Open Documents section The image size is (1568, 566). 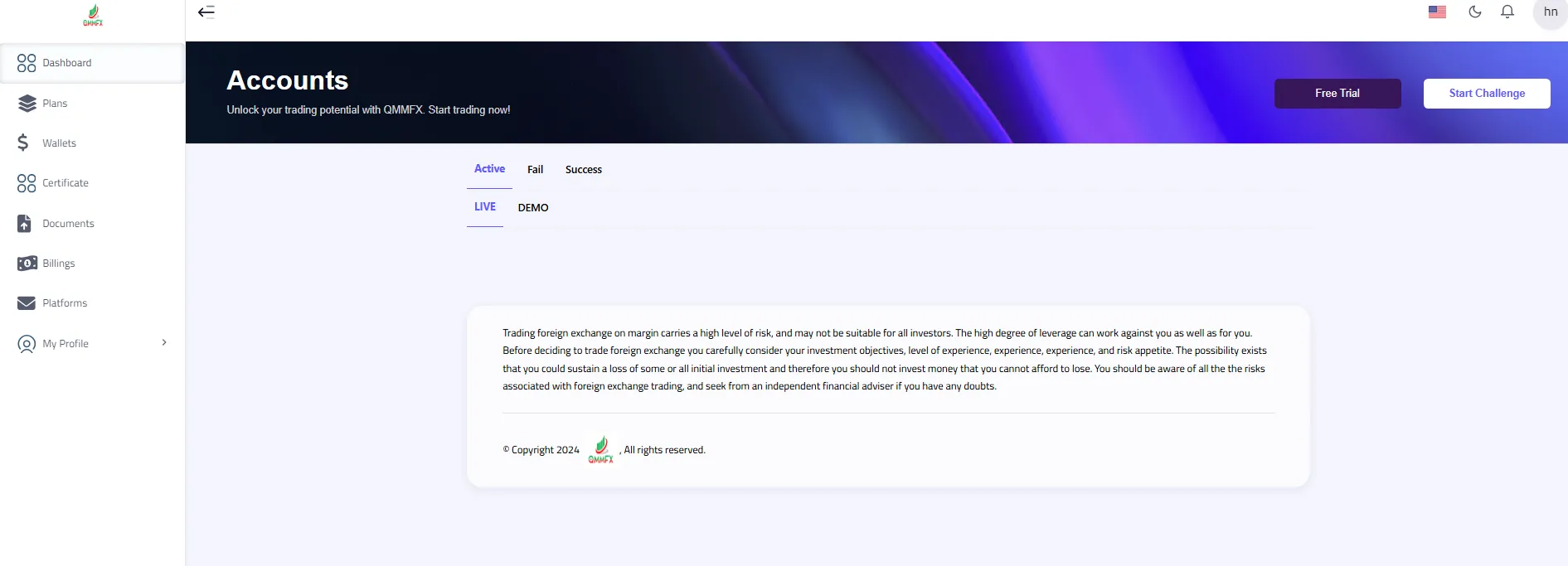tap(92, 224)
